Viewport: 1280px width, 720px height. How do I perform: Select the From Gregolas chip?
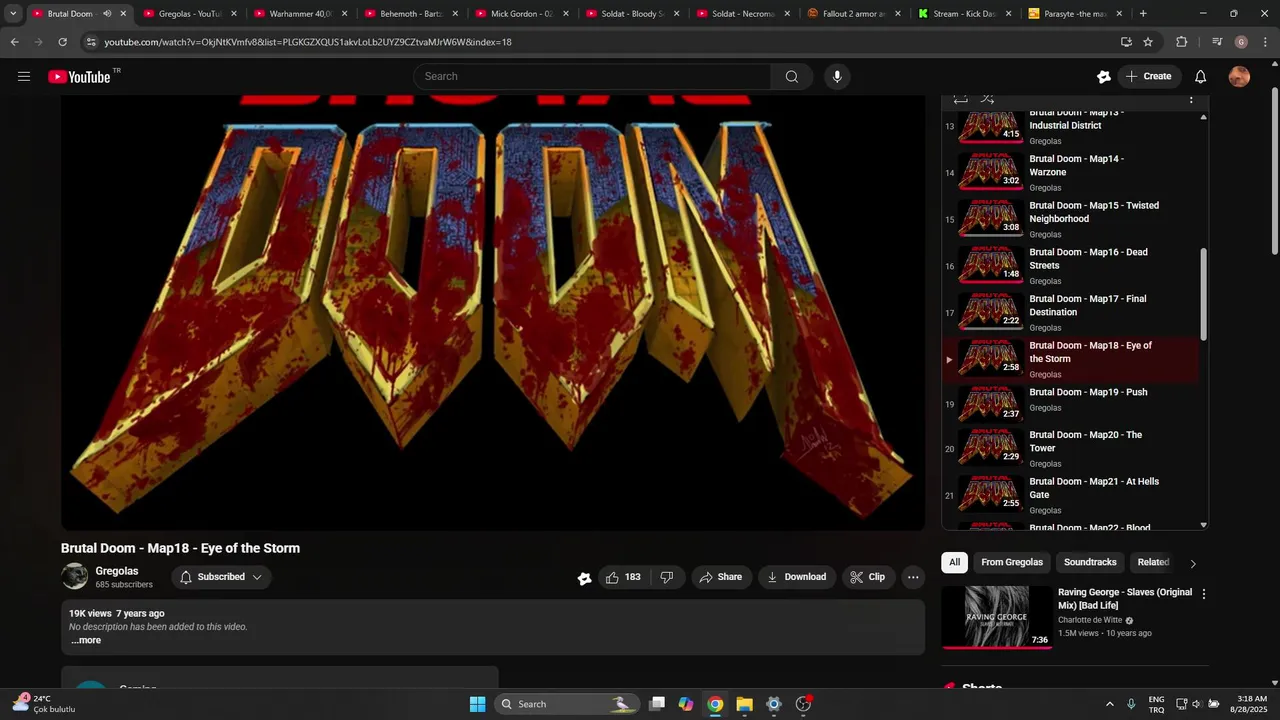(x=1012, y=562)
